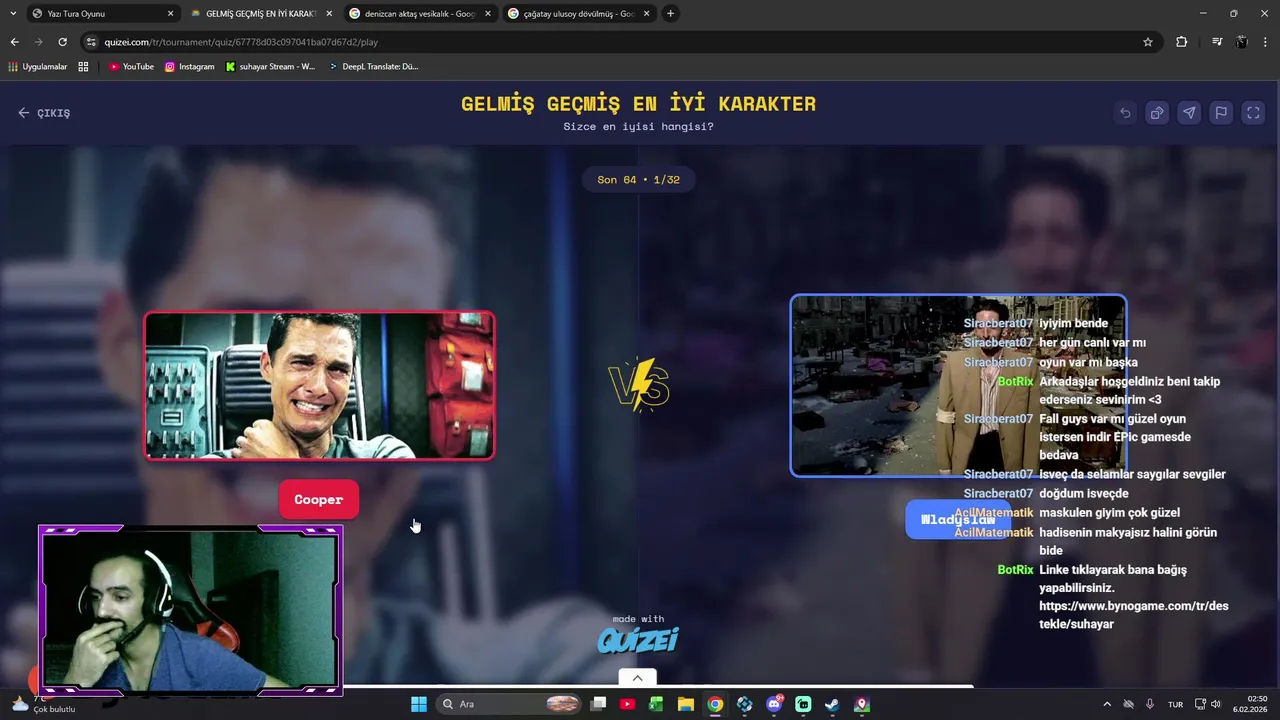Select the Cooper crying image card
The height and width of the screenshot is (720, 1280).
(x=320, y=386)
